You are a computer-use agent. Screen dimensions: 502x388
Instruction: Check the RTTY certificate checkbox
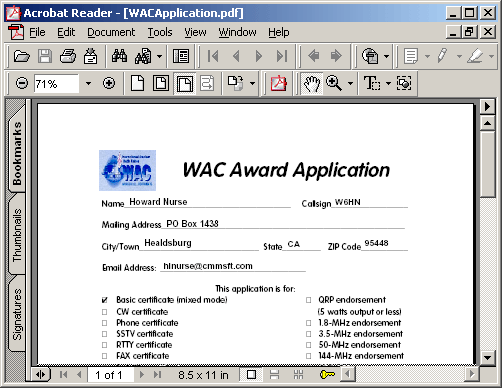tap(105, 345)
